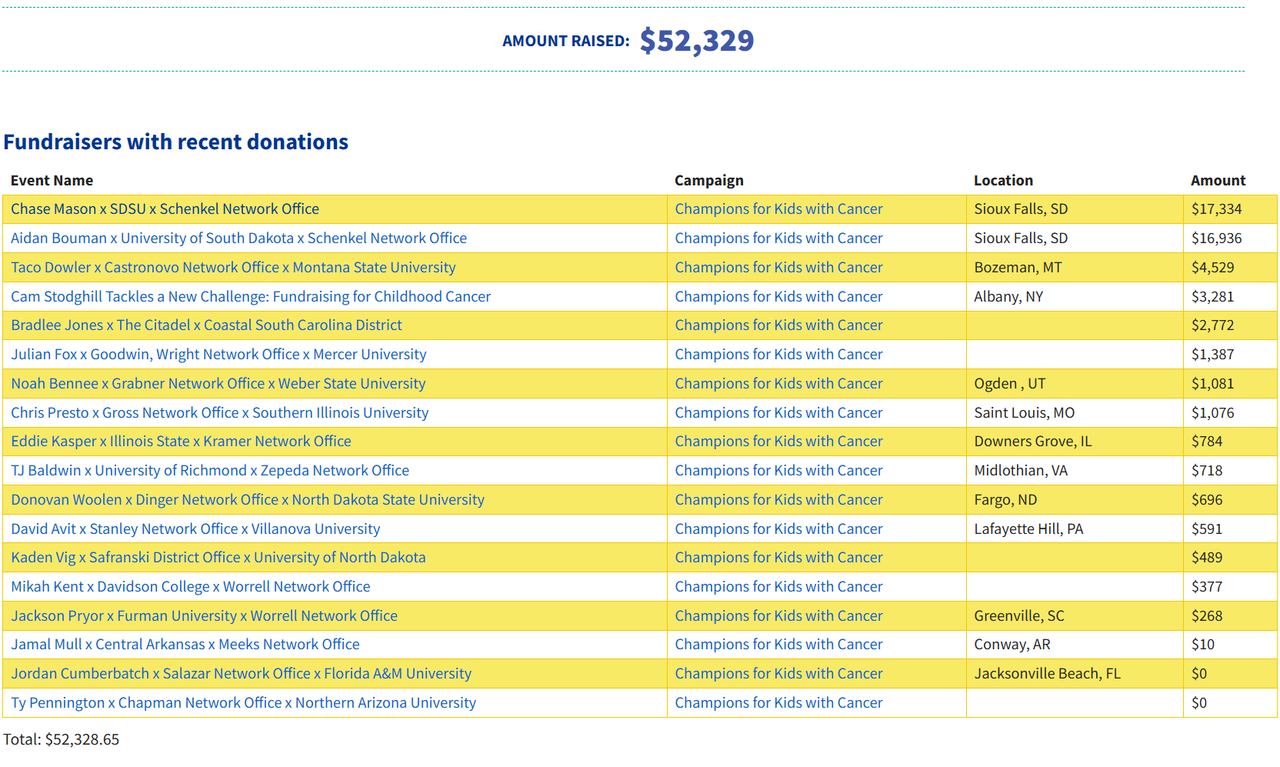Select the $17,334 amount cell
The image size is (1280, 767).
pyautogui.click(x=1230, y=209)
